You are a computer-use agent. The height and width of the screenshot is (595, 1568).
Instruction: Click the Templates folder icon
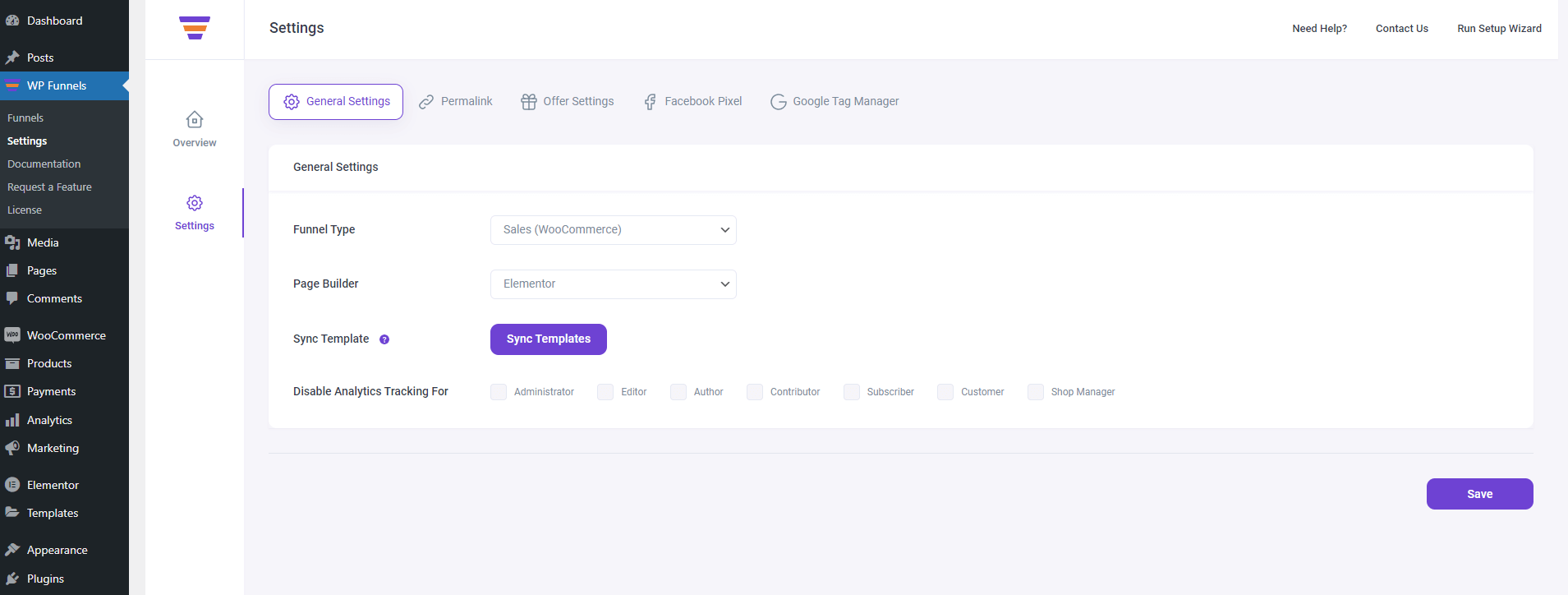[12, 513]
